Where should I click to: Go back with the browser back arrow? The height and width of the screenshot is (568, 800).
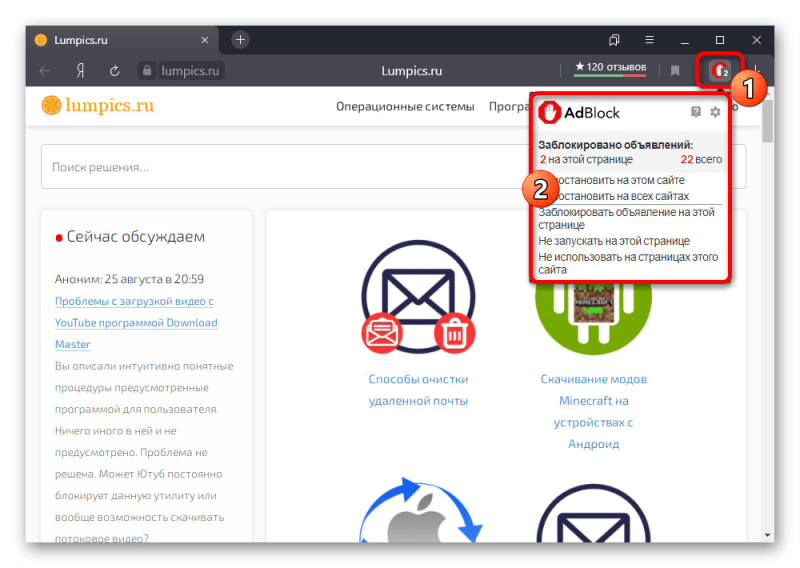(x=45, y=70)
